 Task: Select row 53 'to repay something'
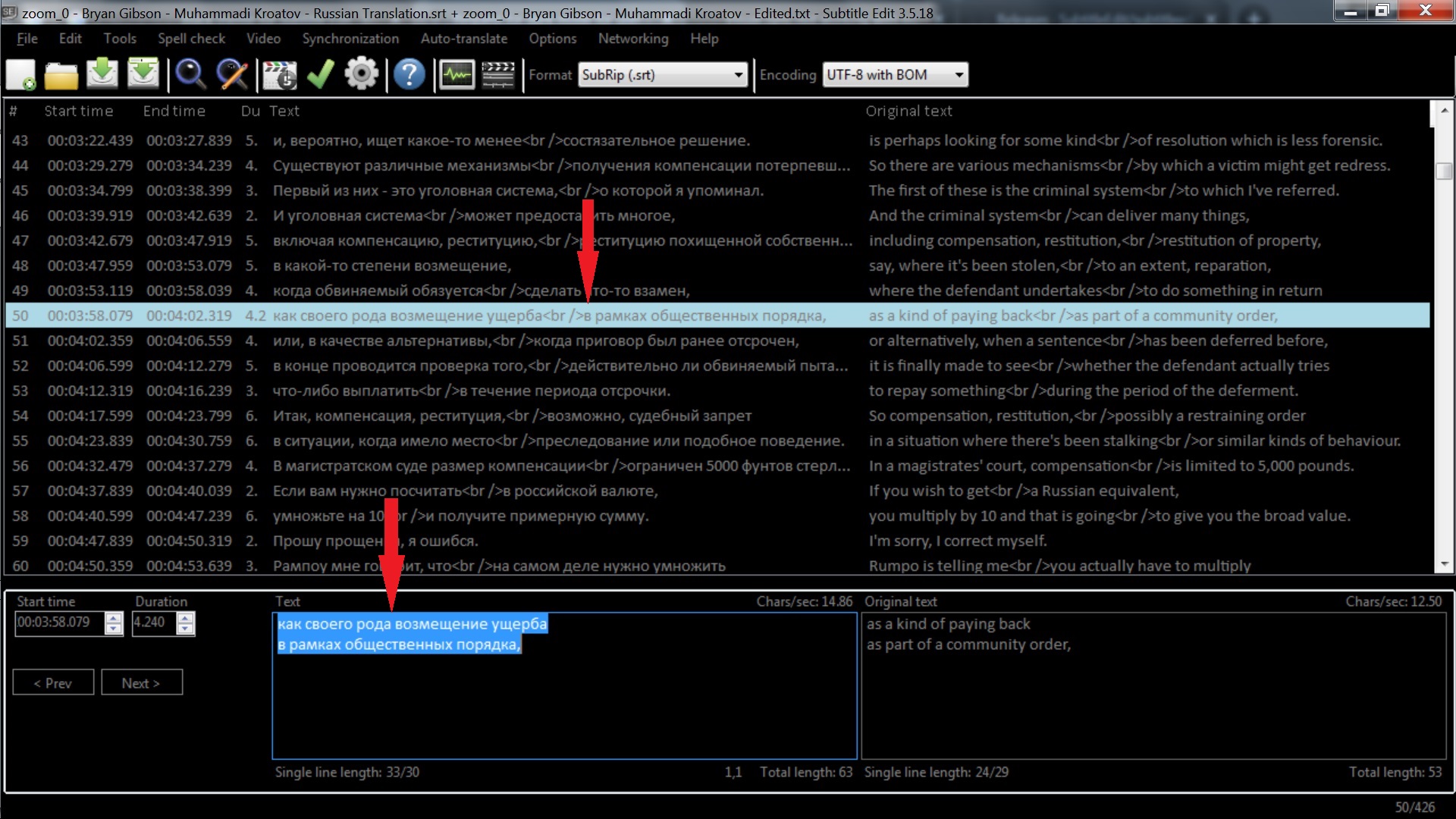click(717, 391)
